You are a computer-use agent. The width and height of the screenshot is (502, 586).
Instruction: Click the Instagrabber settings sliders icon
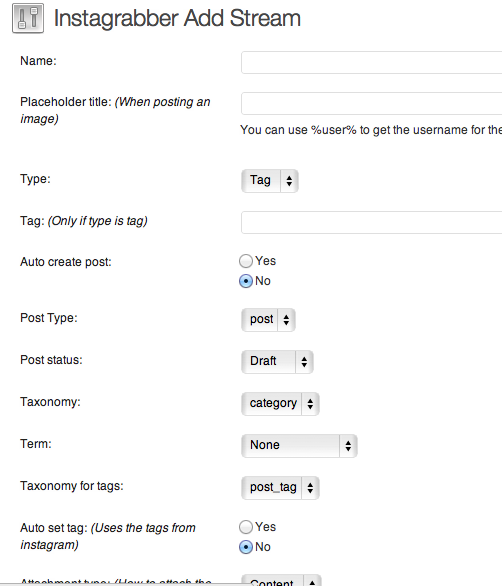coord(28,18)
